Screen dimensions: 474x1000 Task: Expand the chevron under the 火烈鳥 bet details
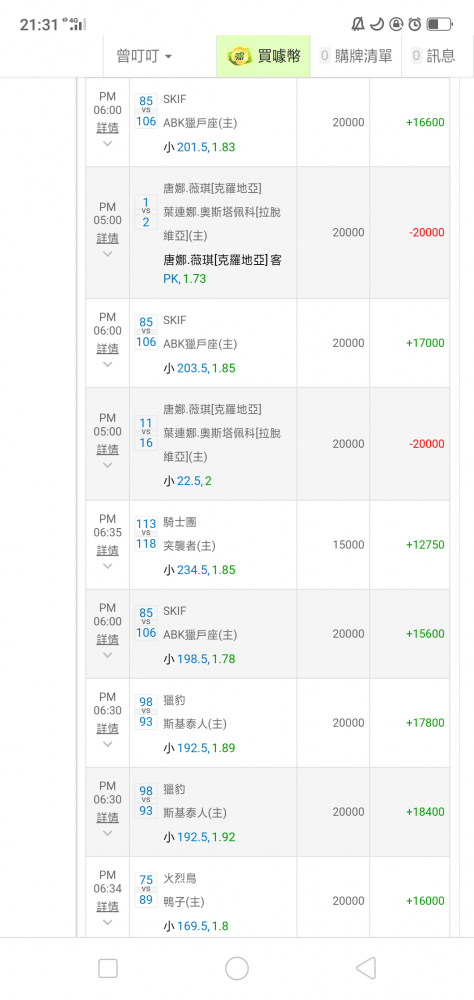click(x=107, y=922)
